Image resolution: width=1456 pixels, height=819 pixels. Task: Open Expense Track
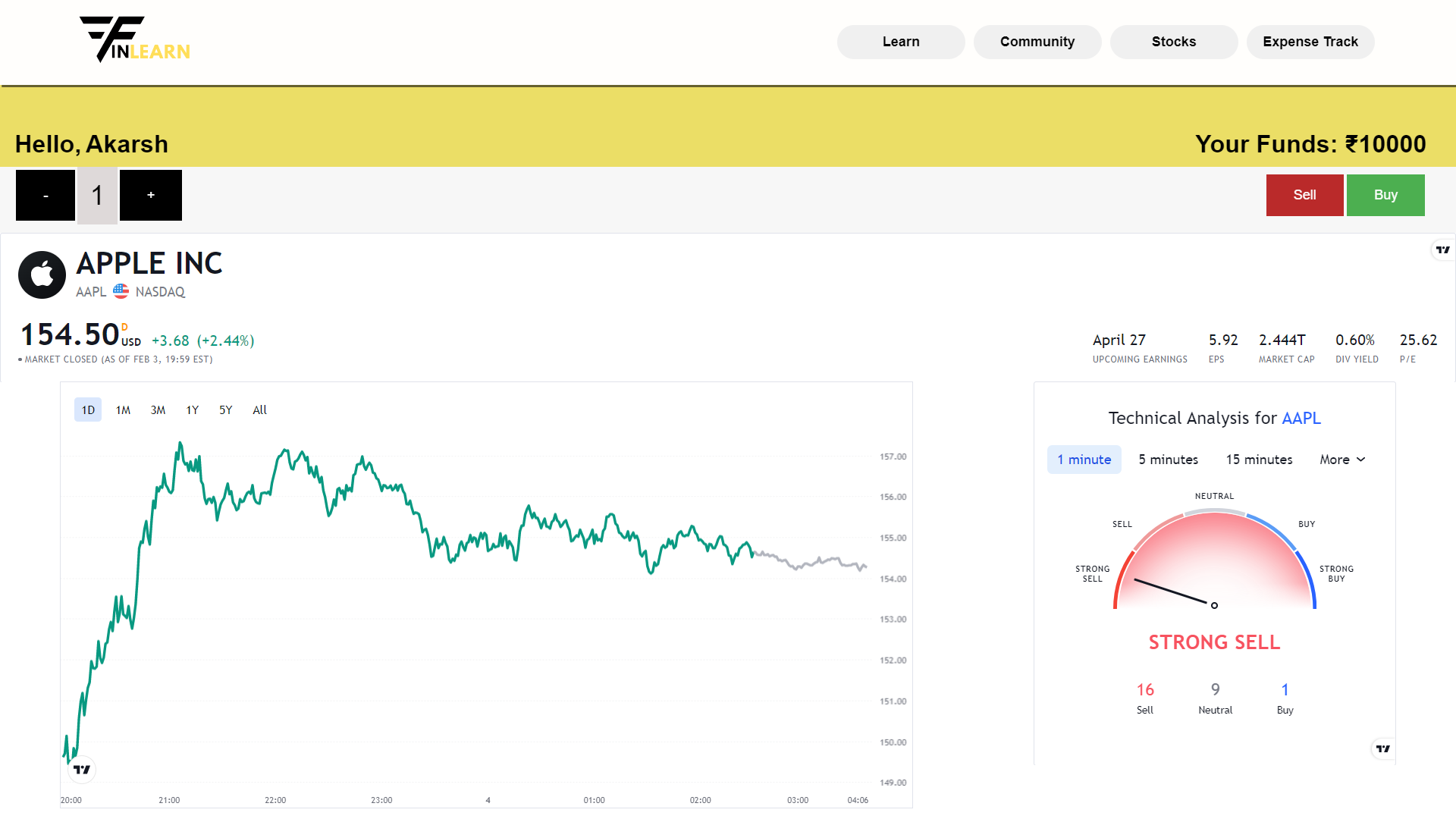tap(1310, 42)
